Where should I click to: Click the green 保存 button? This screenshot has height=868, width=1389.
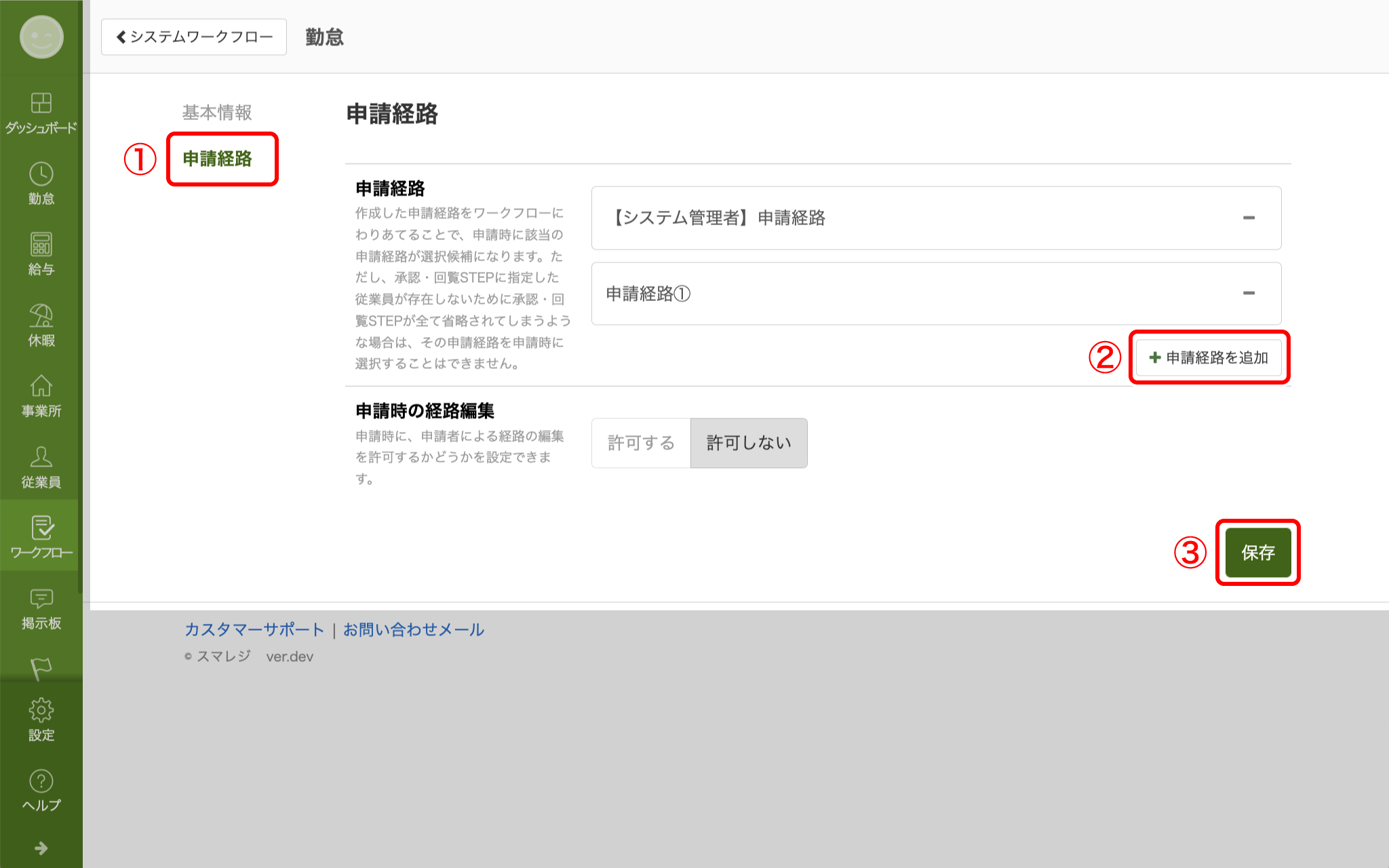tap(1257, 553)
